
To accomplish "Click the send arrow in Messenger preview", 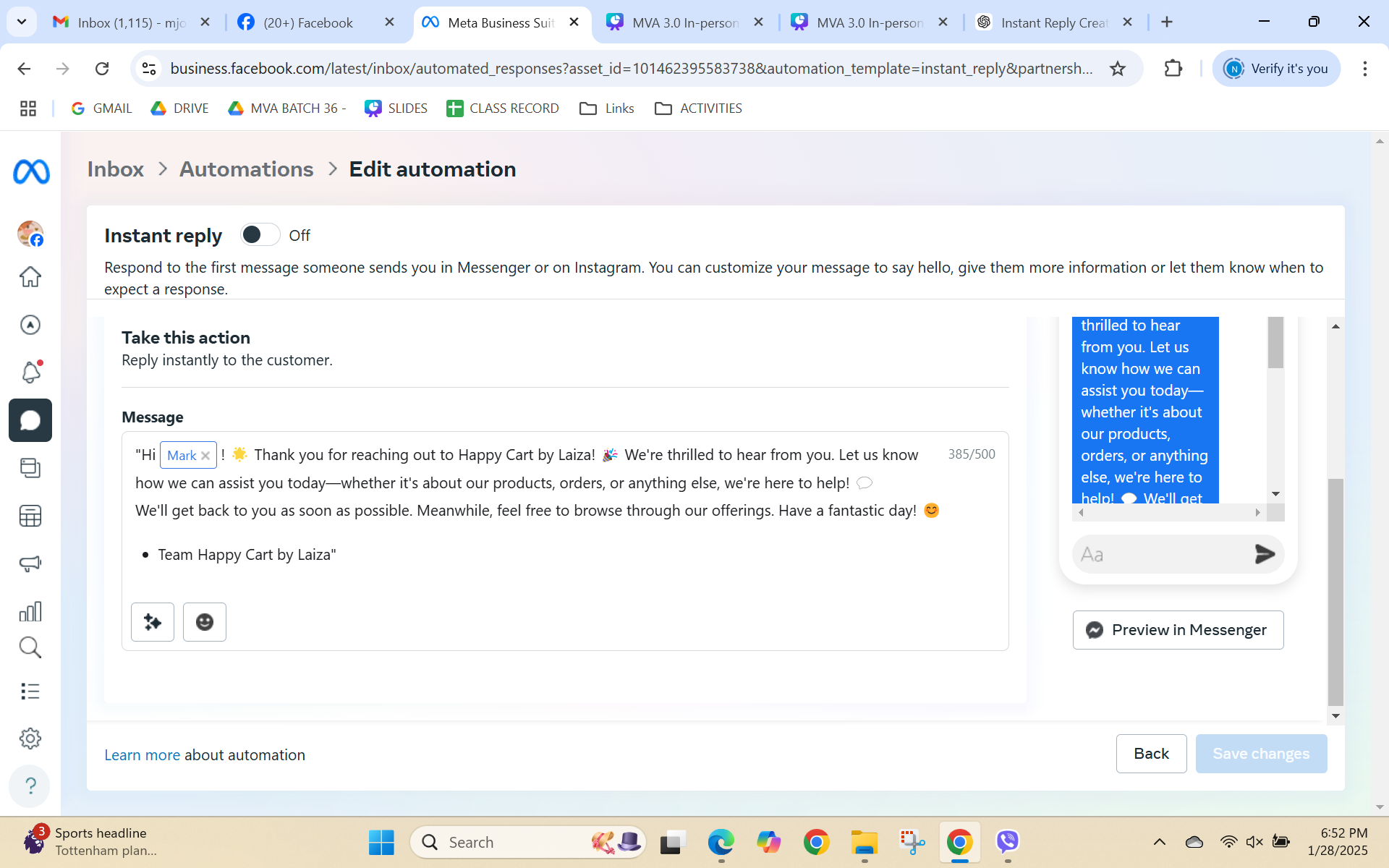I will [1264, 554].
